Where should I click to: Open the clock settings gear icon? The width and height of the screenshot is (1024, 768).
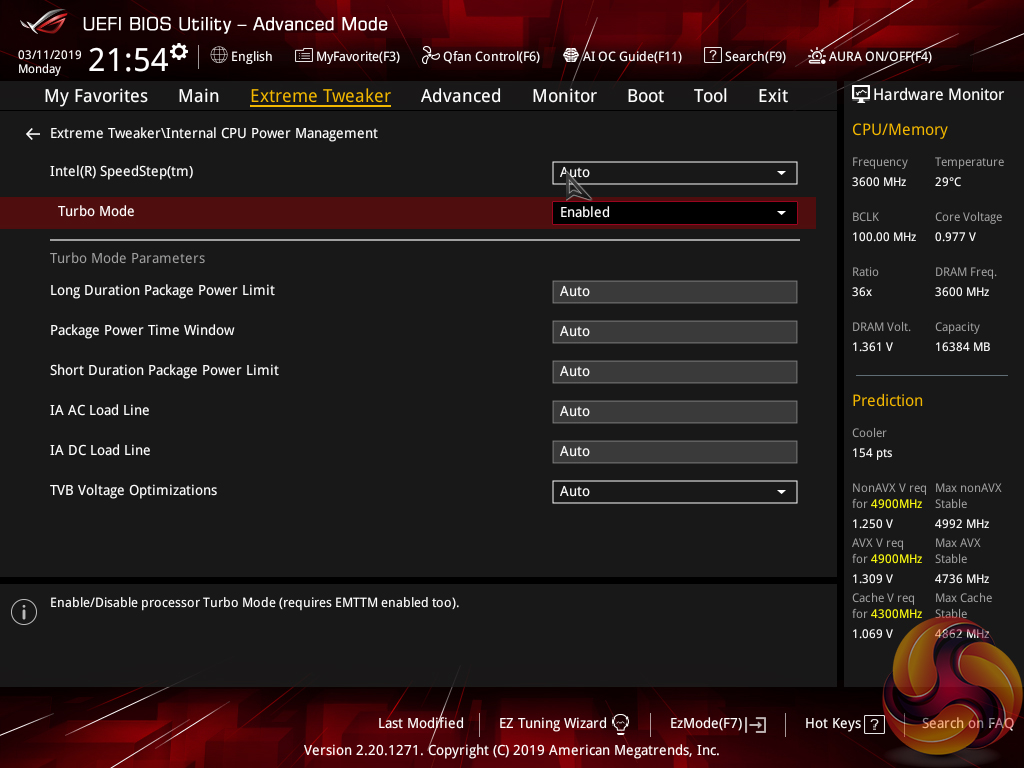click(x=179, y=52)
